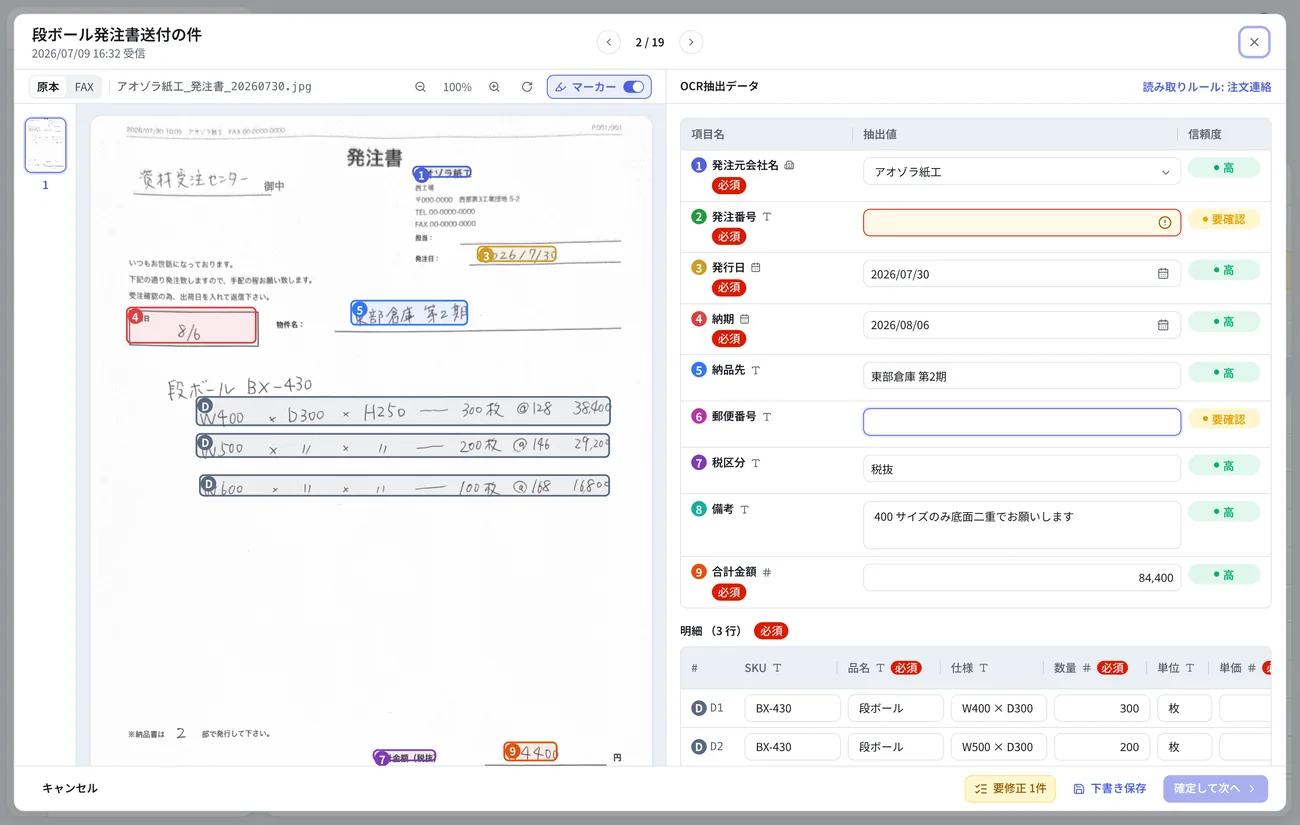1300x825 pixels.
Task: Click marker 7 on 金額（税抜）label
Action: [382, 759]
